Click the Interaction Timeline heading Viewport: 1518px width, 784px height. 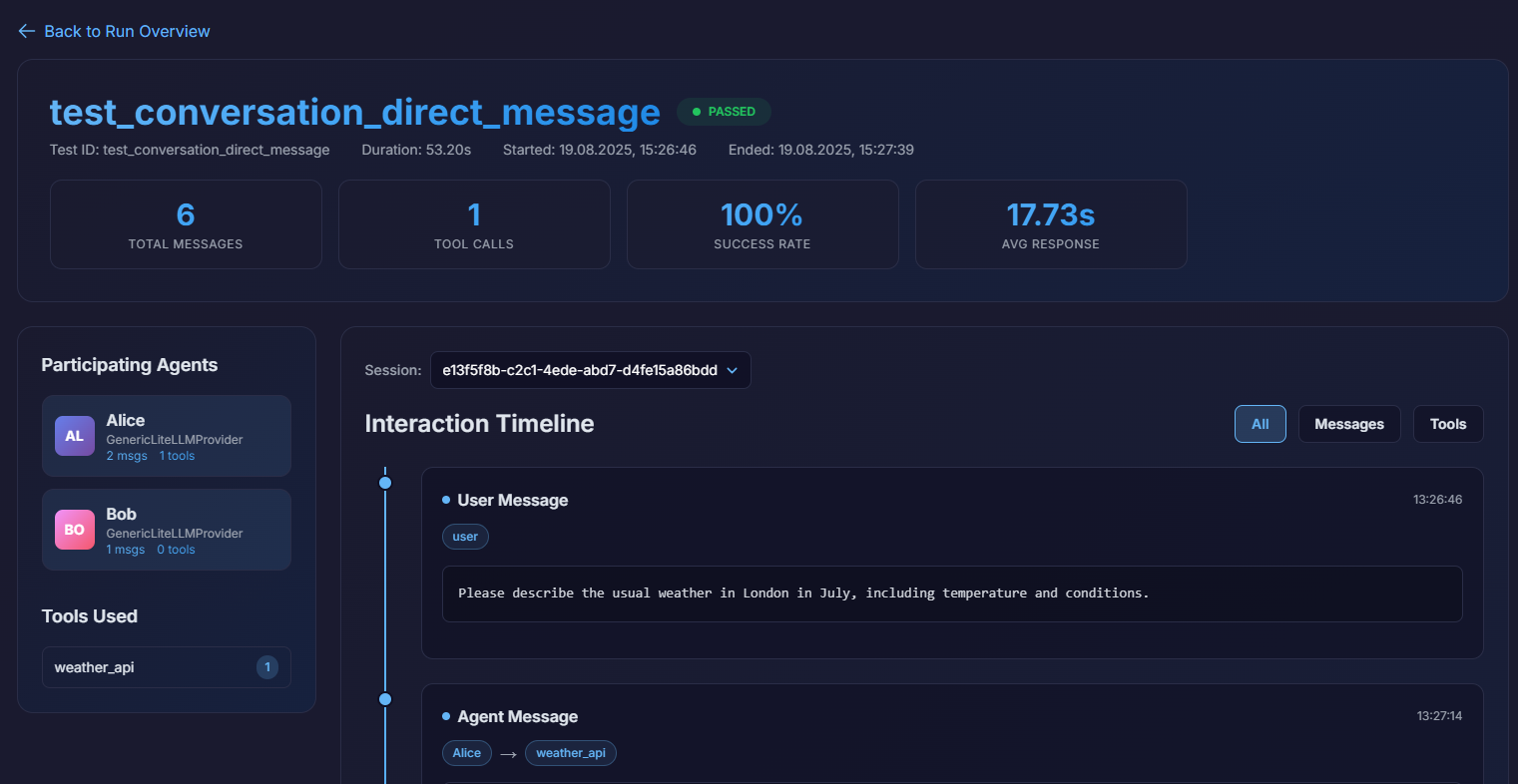click(x=479, y=424)
